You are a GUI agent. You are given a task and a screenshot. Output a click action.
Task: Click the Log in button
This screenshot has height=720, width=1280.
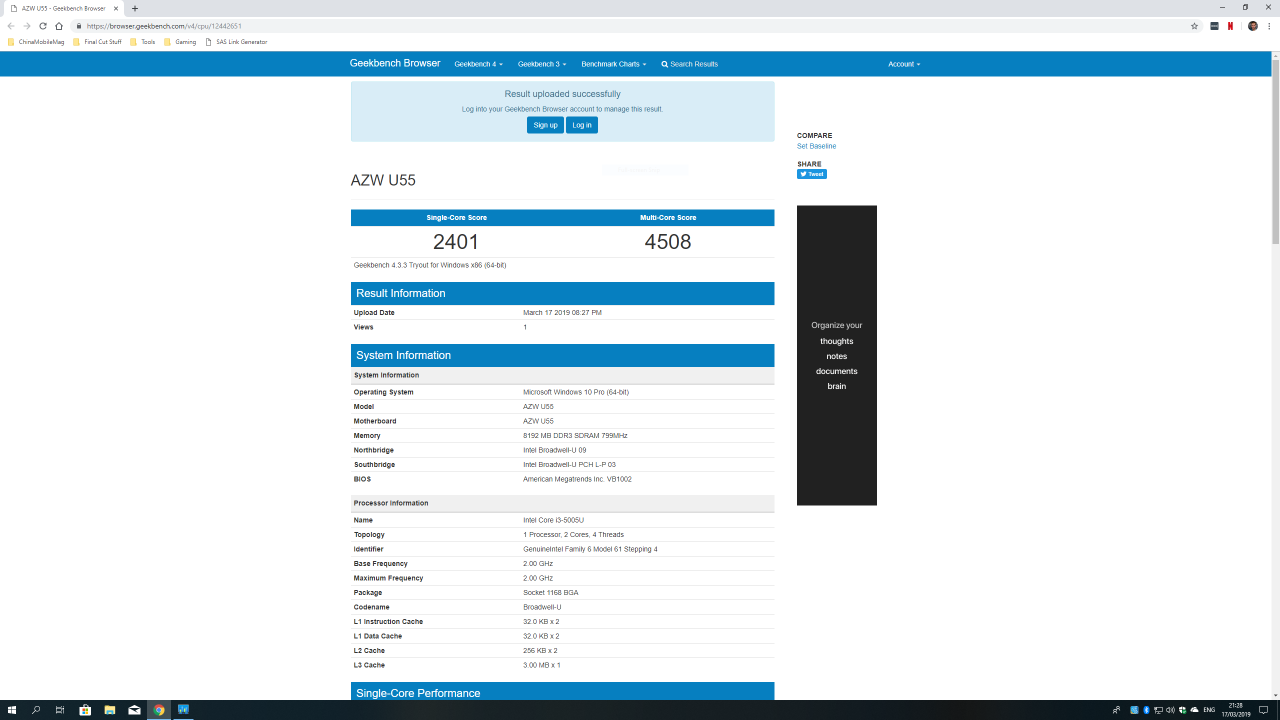point(582,125)
